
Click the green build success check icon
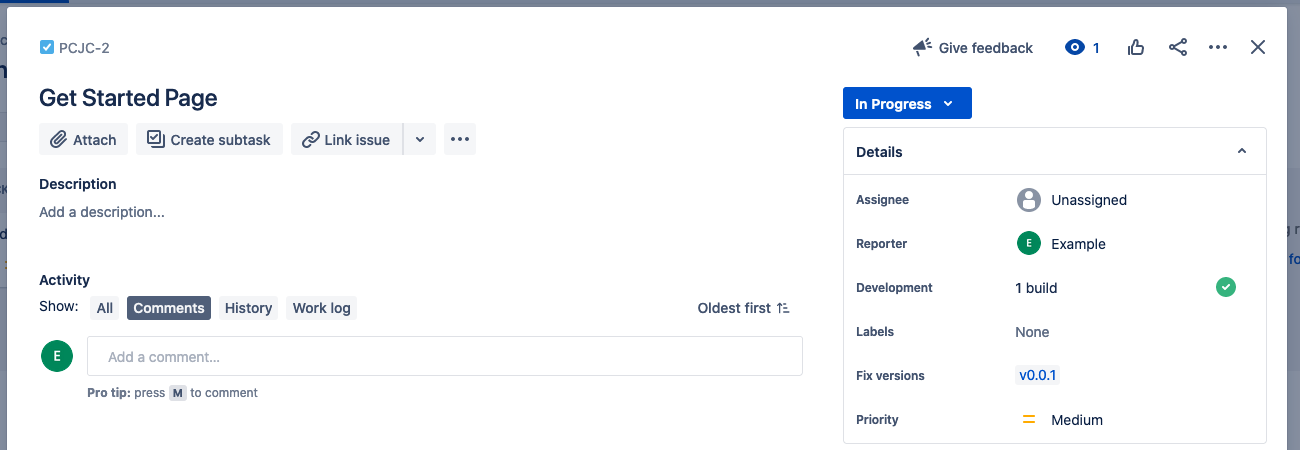pos(1226,288)
